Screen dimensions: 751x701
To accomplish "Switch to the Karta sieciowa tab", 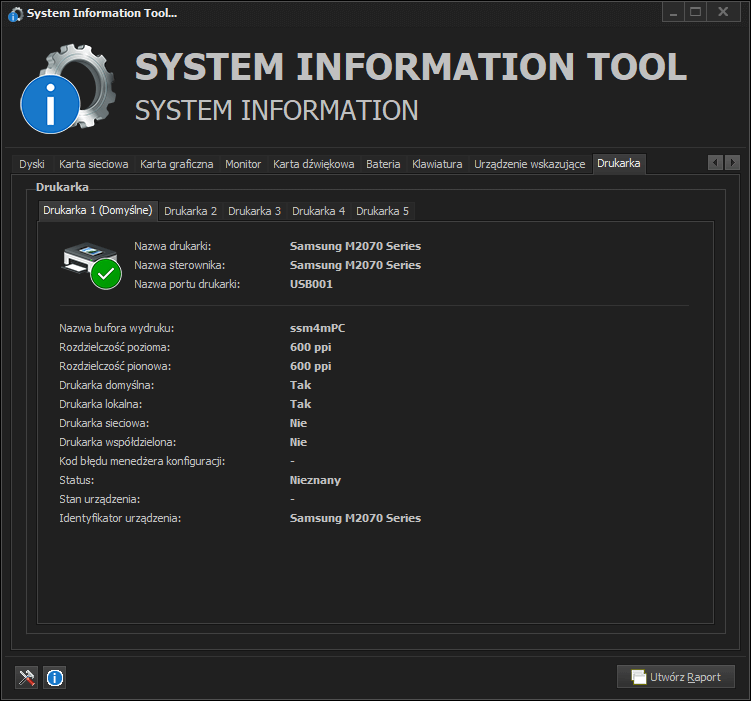I will (x=93, y=164).
